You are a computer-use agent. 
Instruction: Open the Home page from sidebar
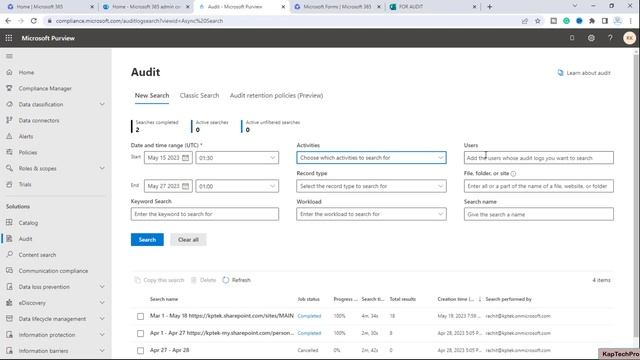point(27,72)
